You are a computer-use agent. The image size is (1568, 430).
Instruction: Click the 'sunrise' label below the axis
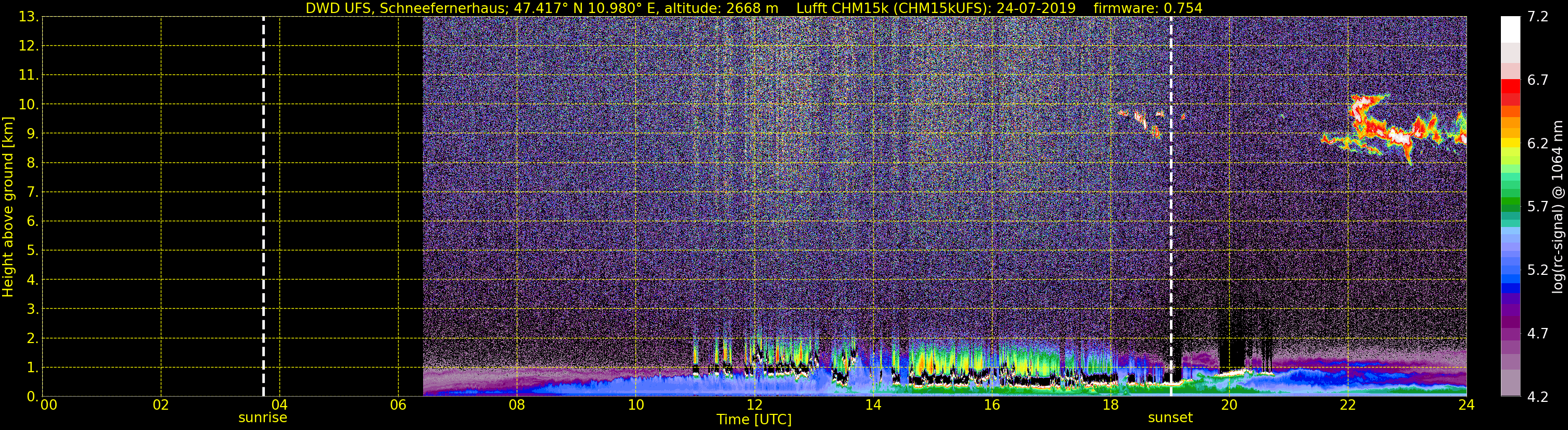pyautogui.click(x=262, y=418)
